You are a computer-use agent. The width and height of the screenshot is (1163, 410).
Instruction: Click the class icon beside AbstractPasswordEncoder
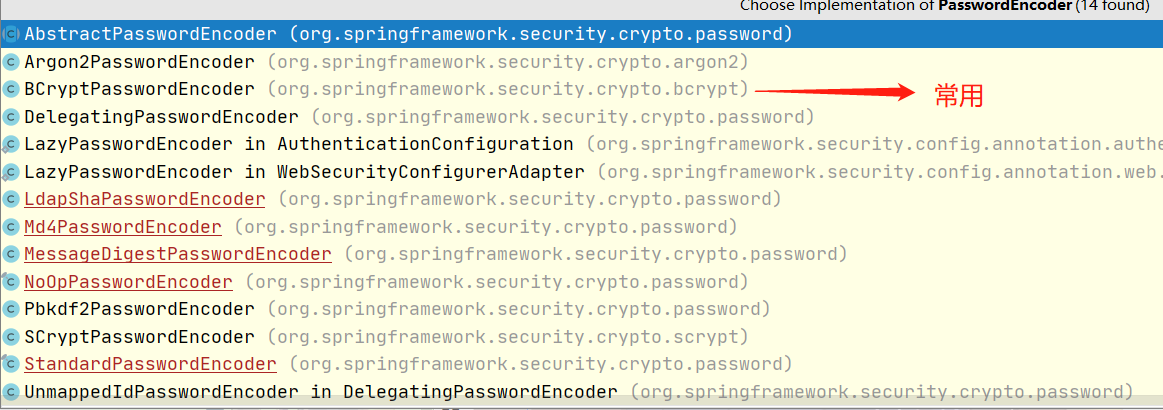click(x=11, y=35)
